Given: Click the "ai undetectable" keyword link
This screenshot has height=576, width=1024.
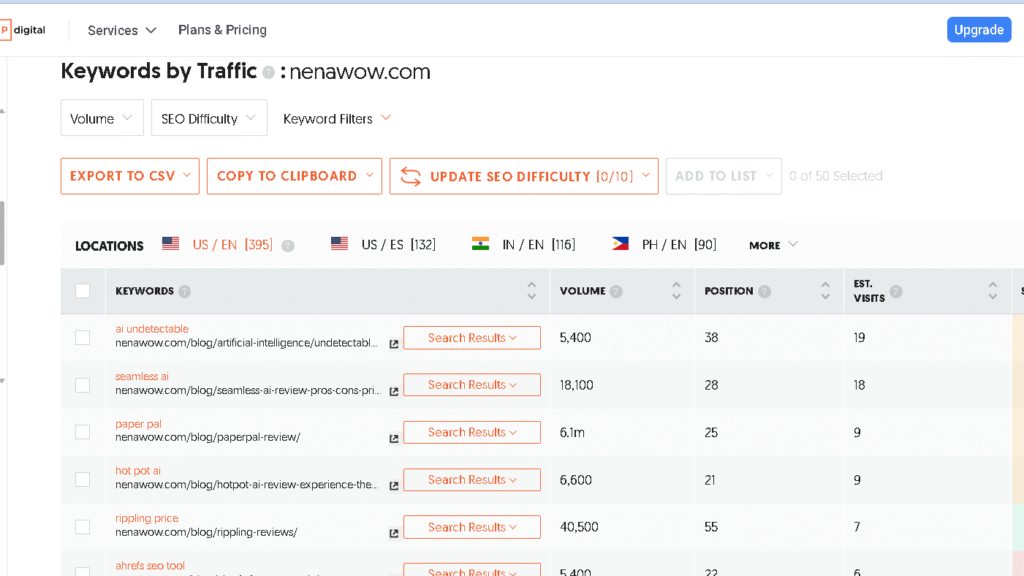Looking at the screenshot, I should pyautogui.click(x=152, y=328).
